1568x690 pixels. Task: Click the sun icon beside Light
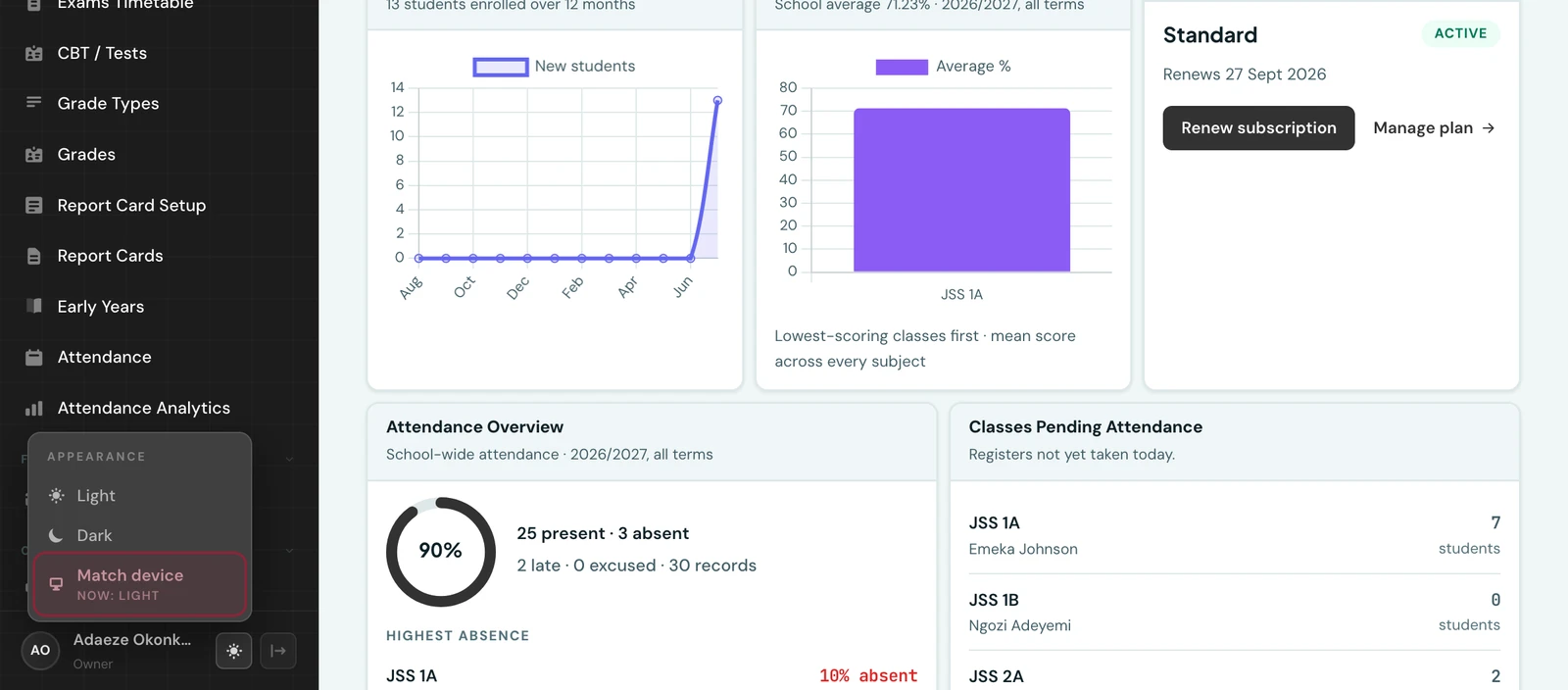pos(57,496)
